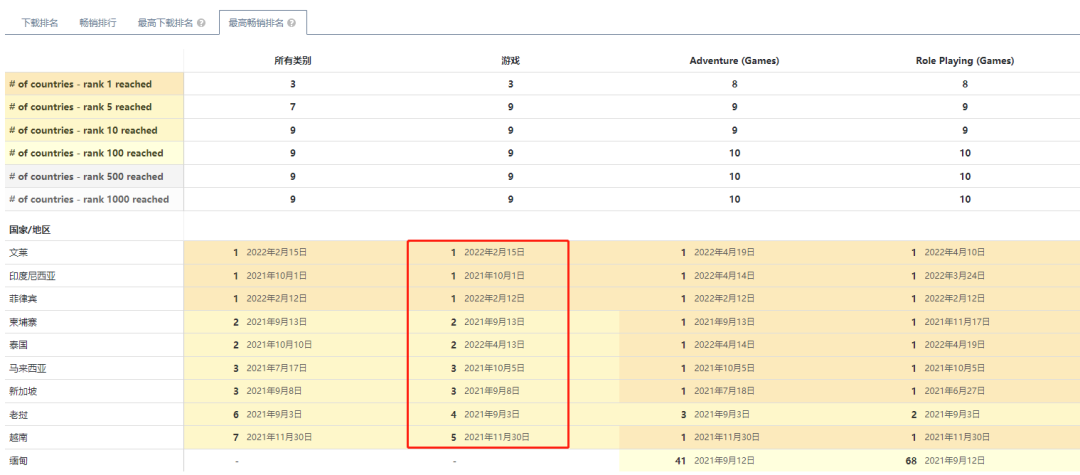Select the 最高畅销排名 tab label
1080x475 pixels.
256,22
